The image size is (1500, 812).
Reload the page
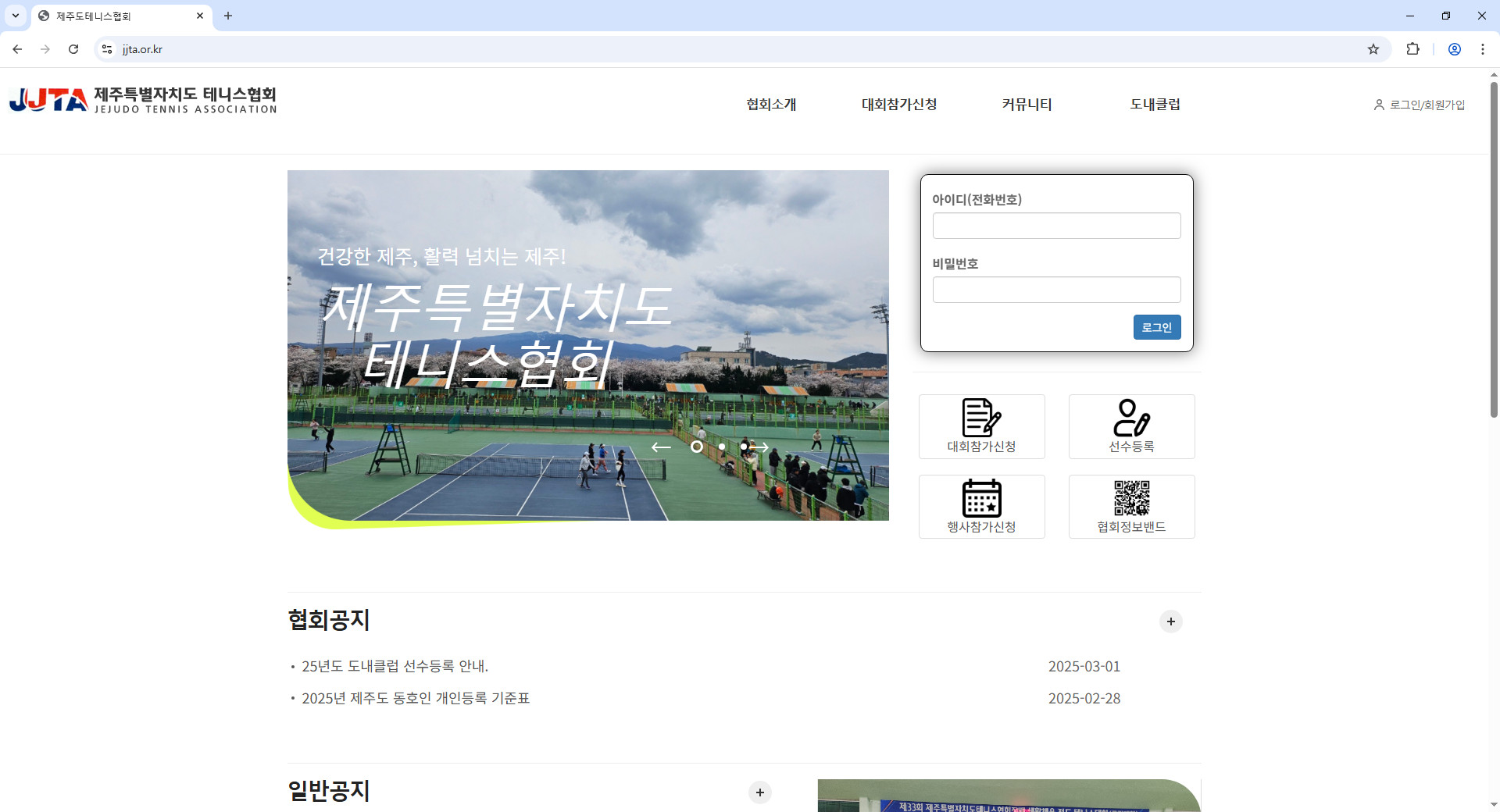(73, 49)
